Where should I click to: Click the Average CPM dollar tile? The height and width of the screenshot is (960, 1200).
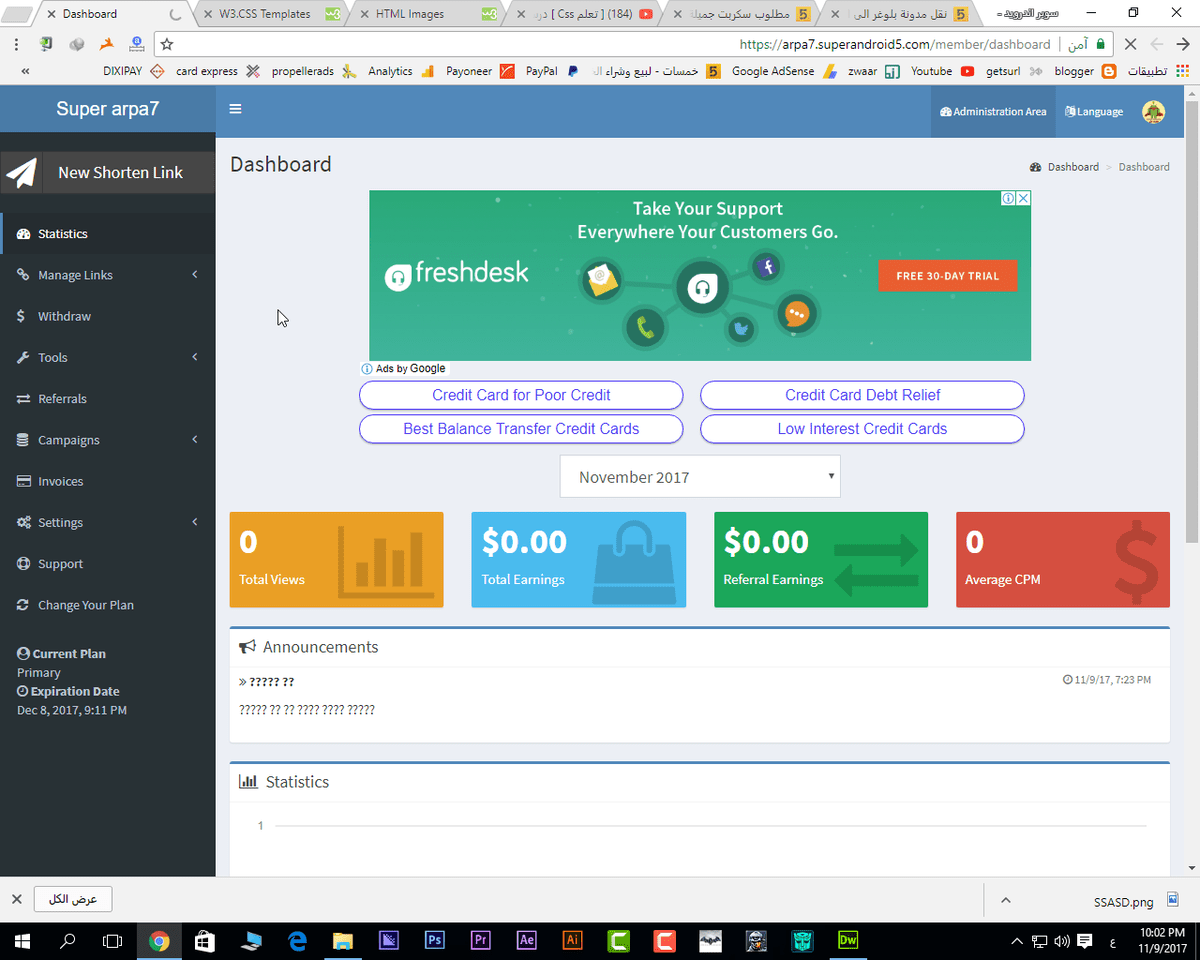point(1062,559)
